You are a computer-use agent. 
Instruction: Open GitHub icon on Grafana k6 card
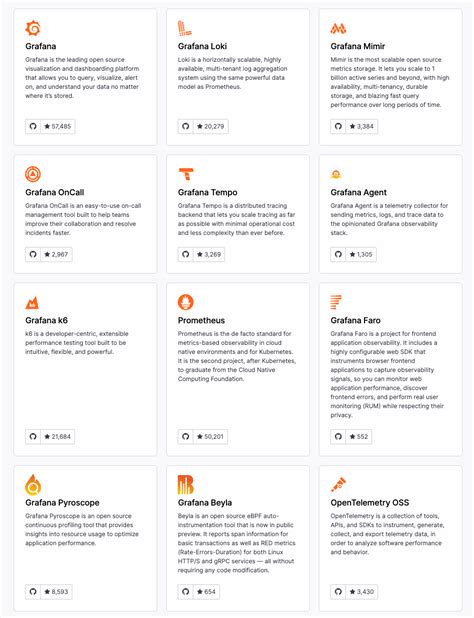pos(33,437)
